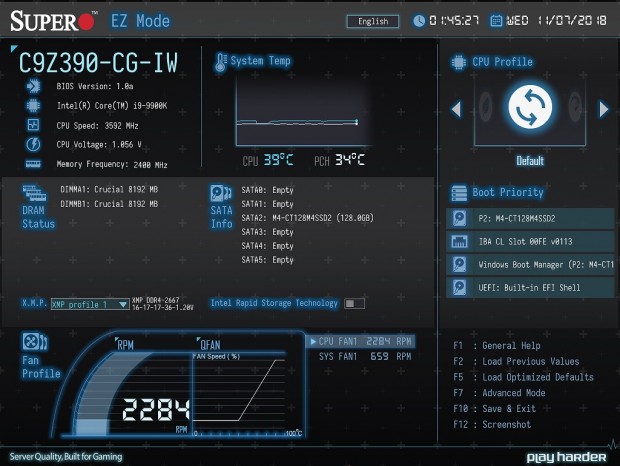Click the CPU Voltage lightning icon
The image size is (620, 466).
pos(33,144)
